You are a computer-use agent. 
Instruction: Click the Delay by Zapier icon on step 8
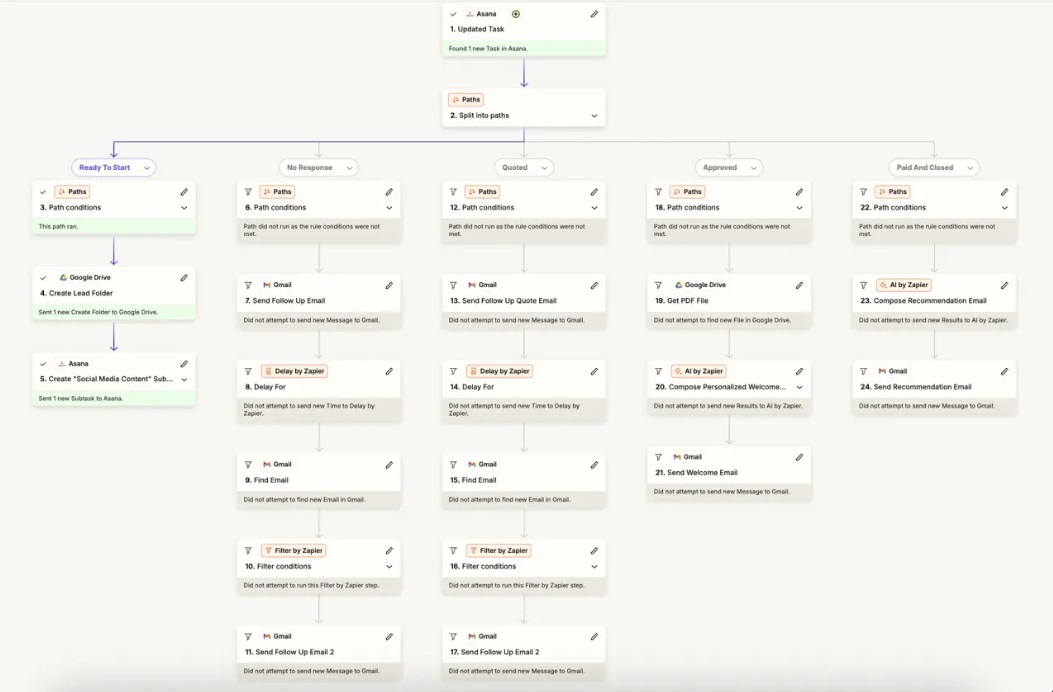(269, 370)
